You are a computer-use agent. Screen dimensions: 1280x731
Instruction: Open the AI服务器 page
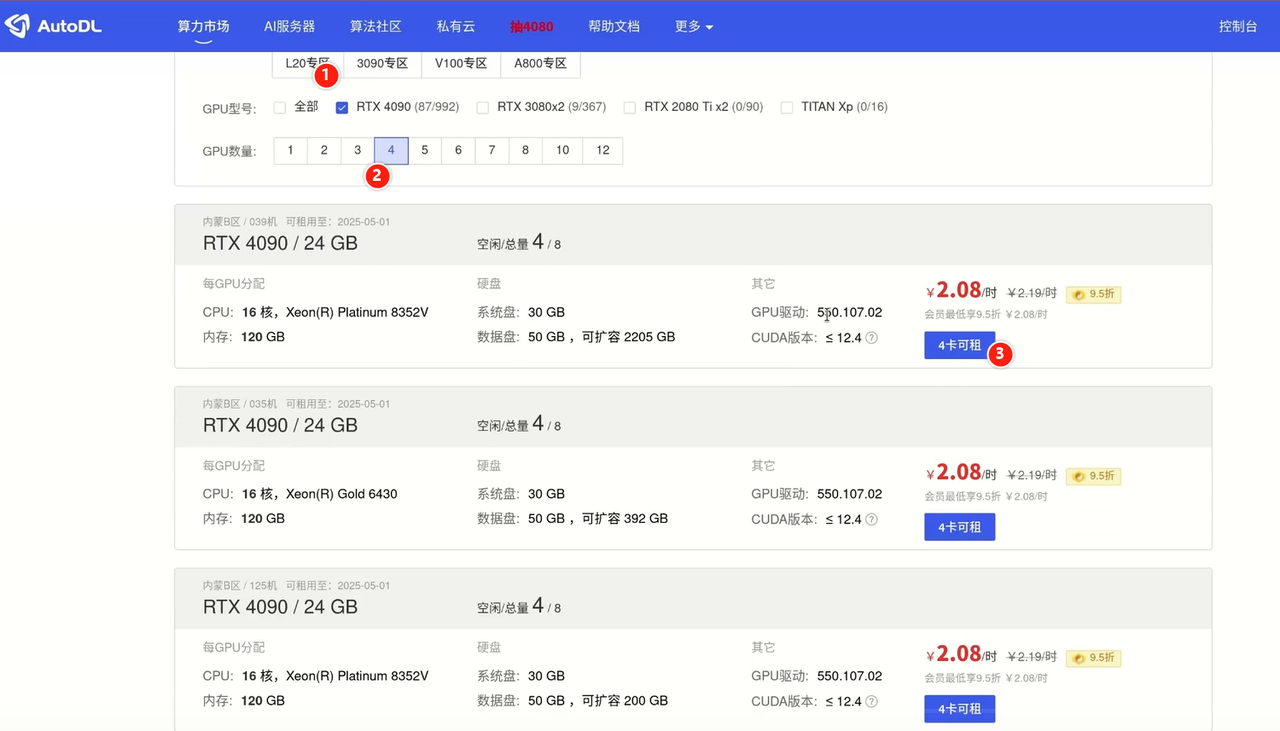pyautogui.click(x=290, y=26)
